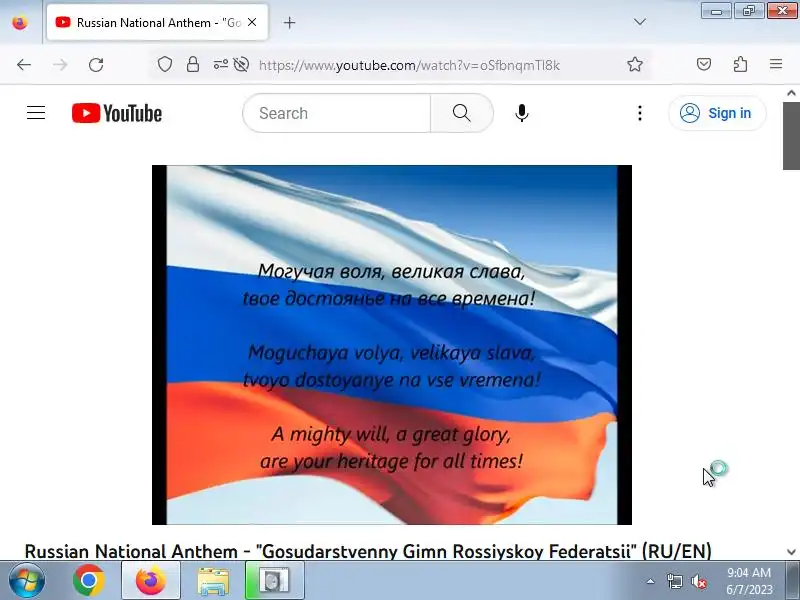Screen dimensions: 800x600
Task: Click the page scrollbar down arrow
Action: pyautogui.click(x=791, y=552)
